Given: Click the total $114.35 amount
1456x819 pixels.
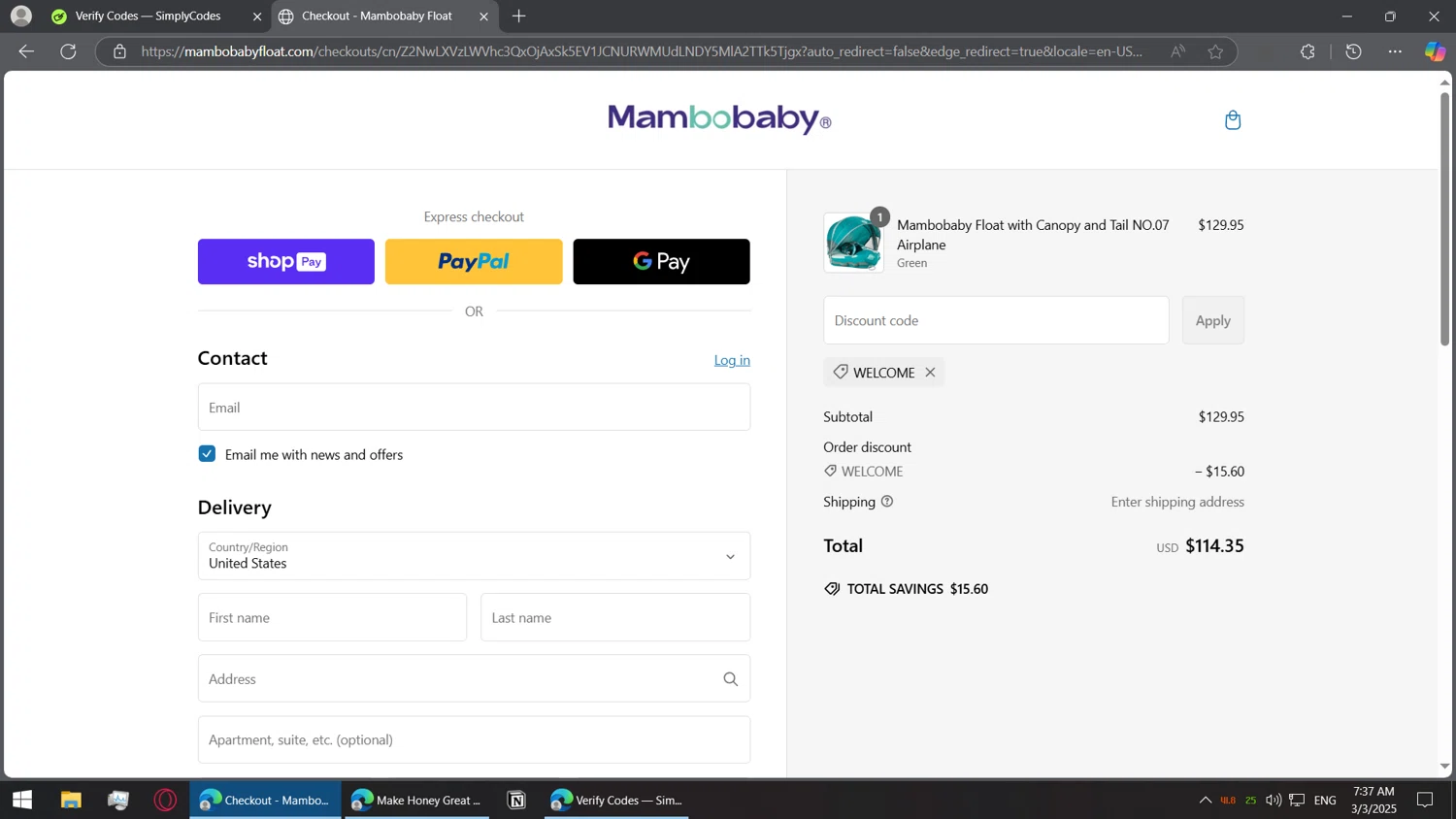Looking at the screenshot, I should click(1214, 545).
